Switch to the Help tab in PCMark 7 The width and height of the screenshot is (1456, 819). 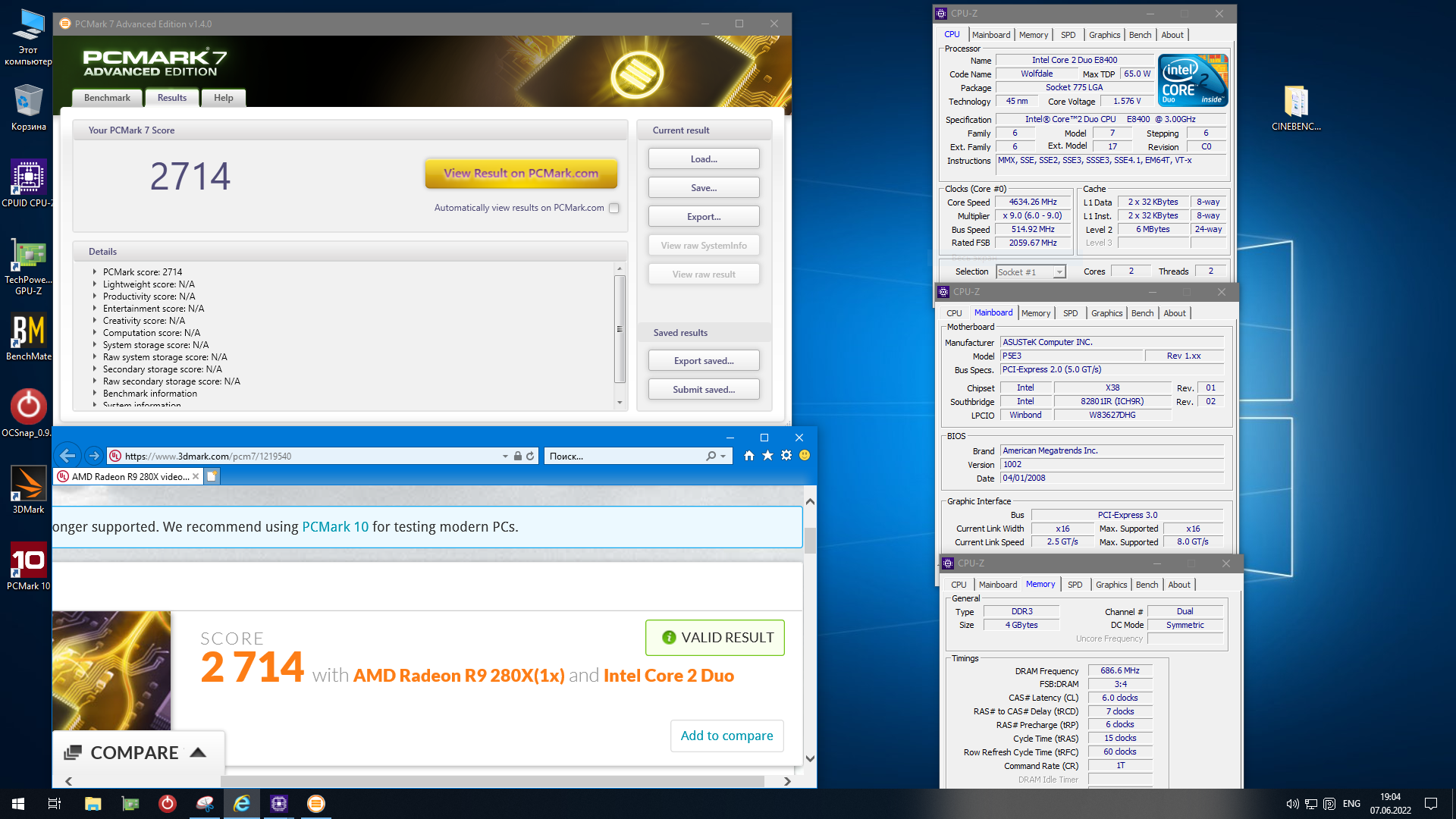pos(224,98)
